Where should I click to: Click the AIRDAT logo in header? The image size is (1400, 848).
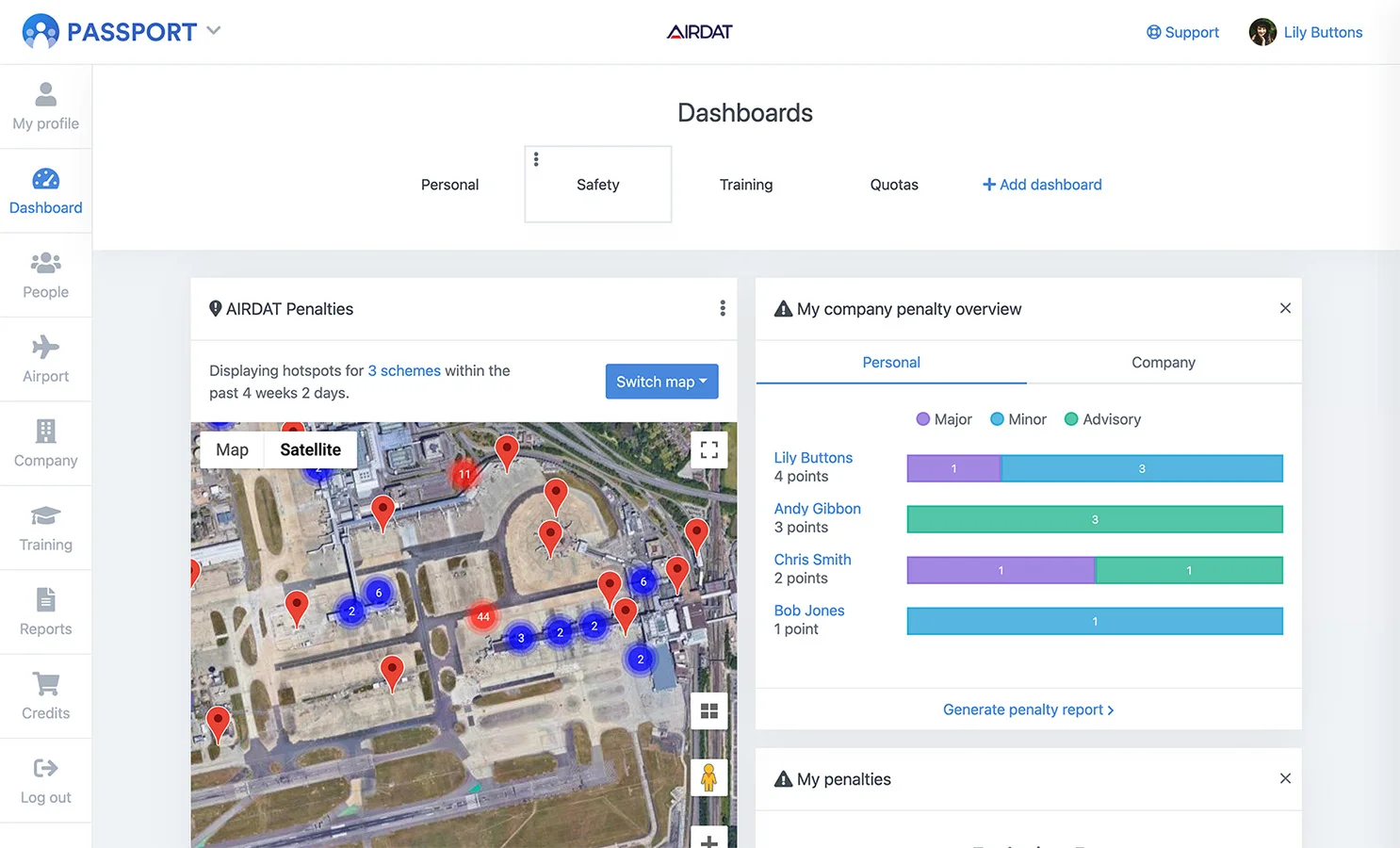pyautogui.click(x=699, y=32)
